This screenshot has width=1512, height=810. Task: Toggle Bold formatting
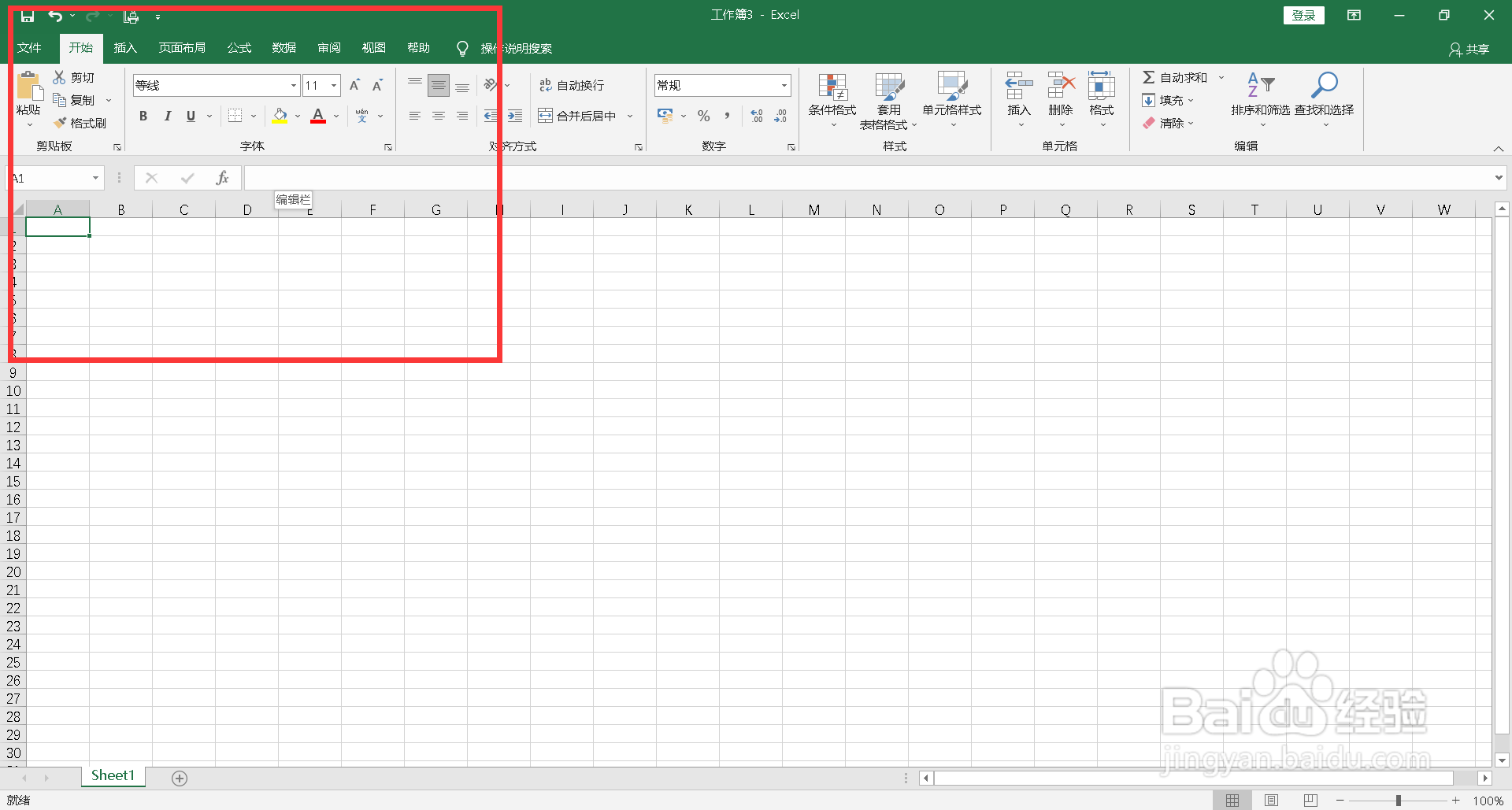tap(143, 116)
